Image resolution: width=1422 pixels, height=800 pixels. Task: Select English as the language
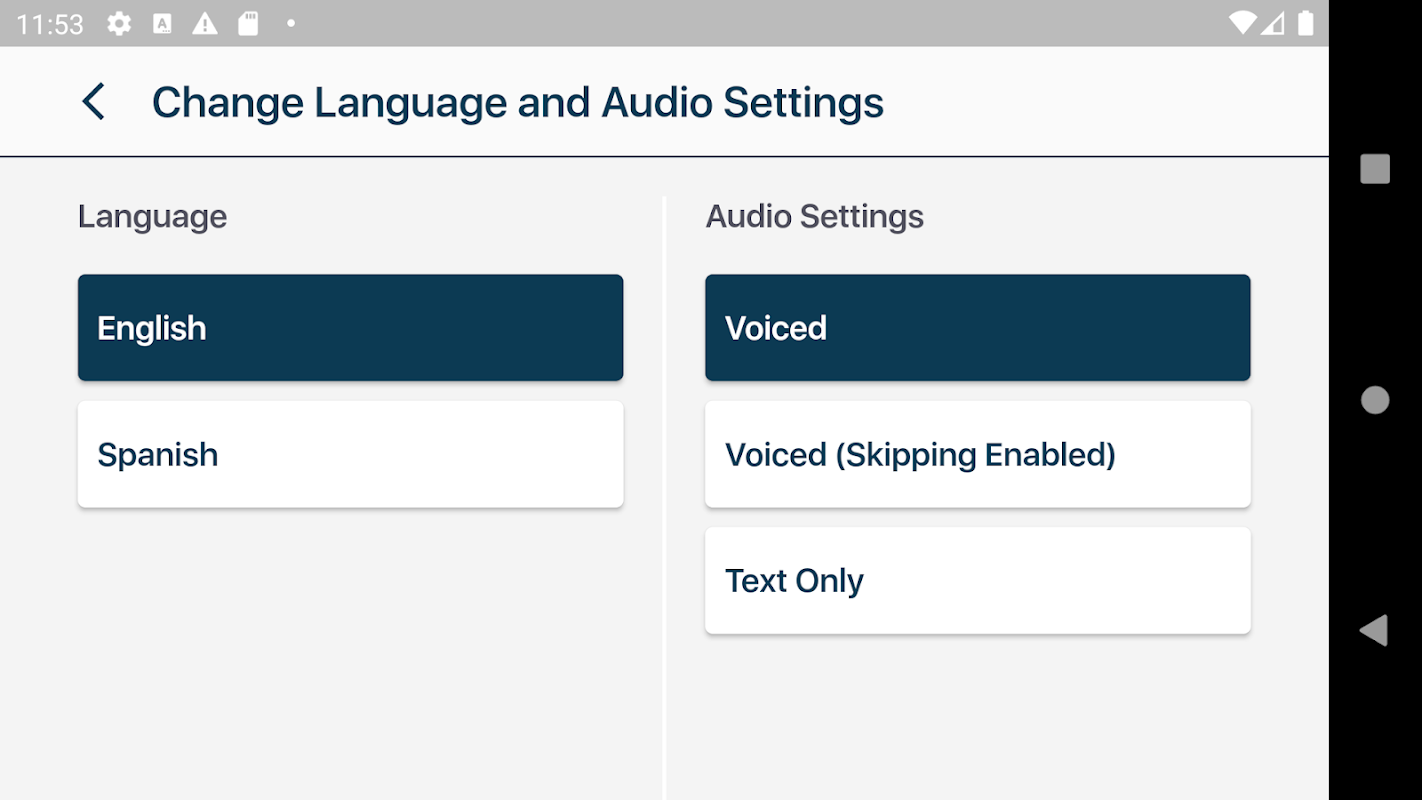[x=350, y=328]
